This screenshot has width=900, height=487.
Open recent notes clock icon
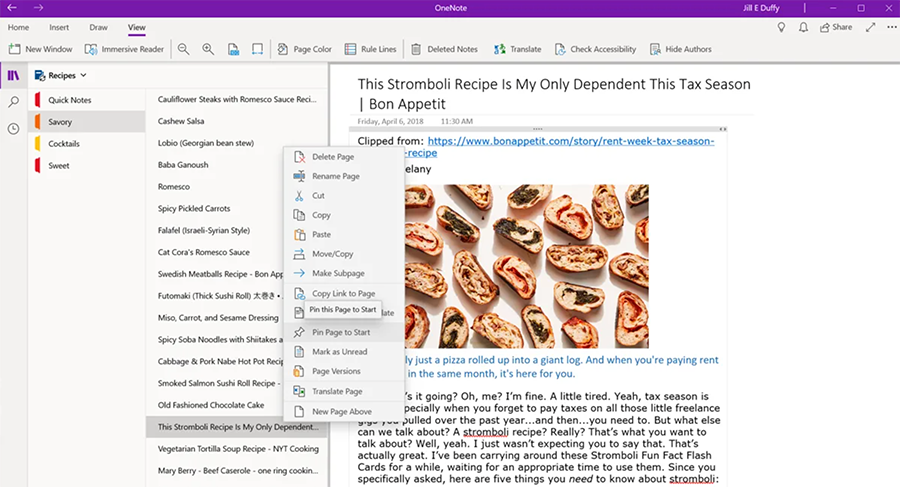[13, 129]
